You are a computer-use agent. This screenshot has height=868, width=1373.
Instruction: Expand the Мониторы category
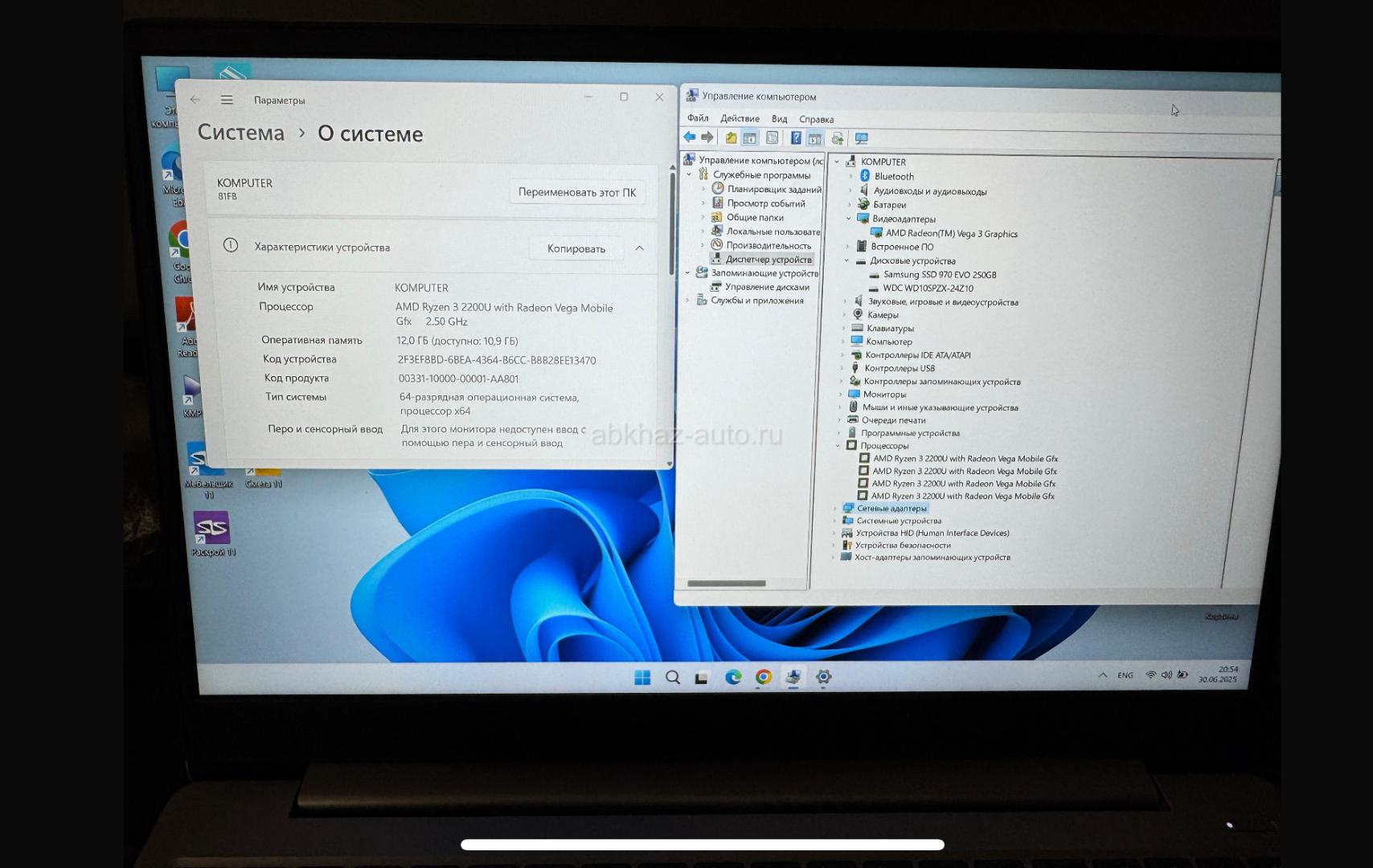841,395
